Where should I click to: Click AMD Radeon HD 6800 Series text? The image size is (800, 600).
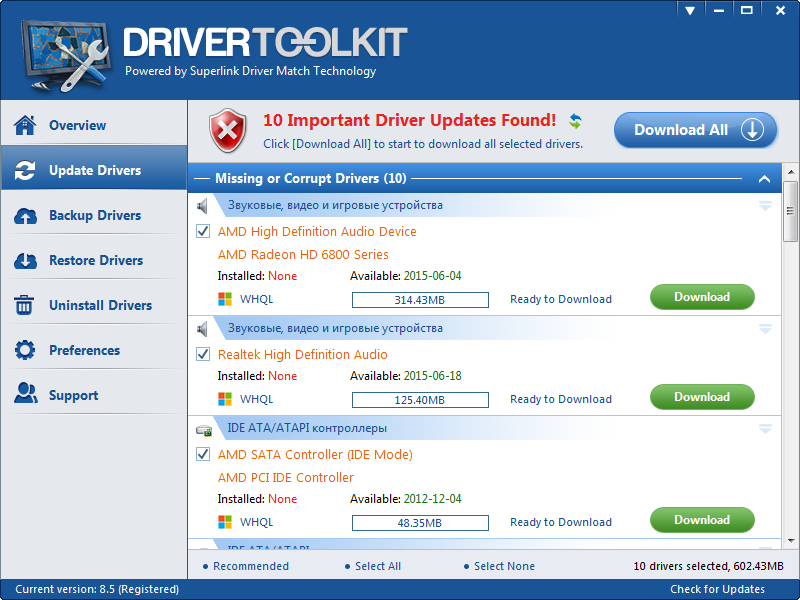[303, 255]
